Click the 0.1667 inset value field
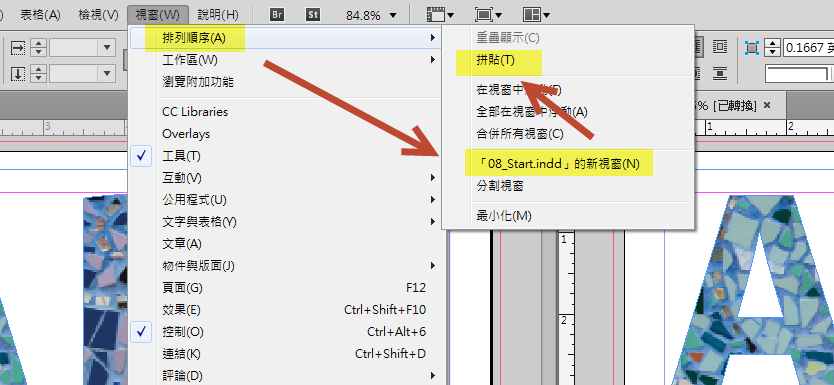 point(808,48)
